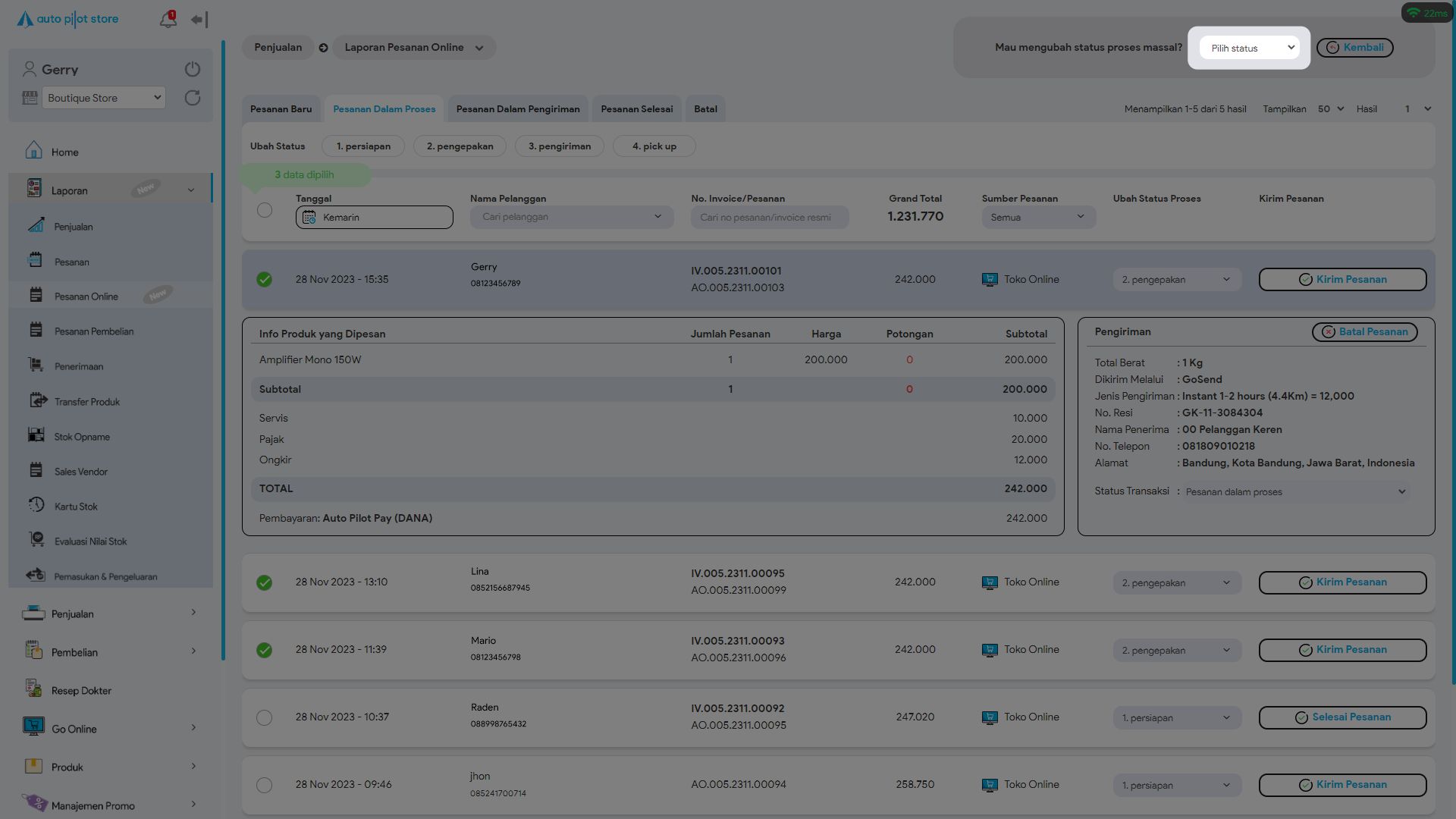Click Selesai Pesanan for Raden's order

pos(1342,717)
